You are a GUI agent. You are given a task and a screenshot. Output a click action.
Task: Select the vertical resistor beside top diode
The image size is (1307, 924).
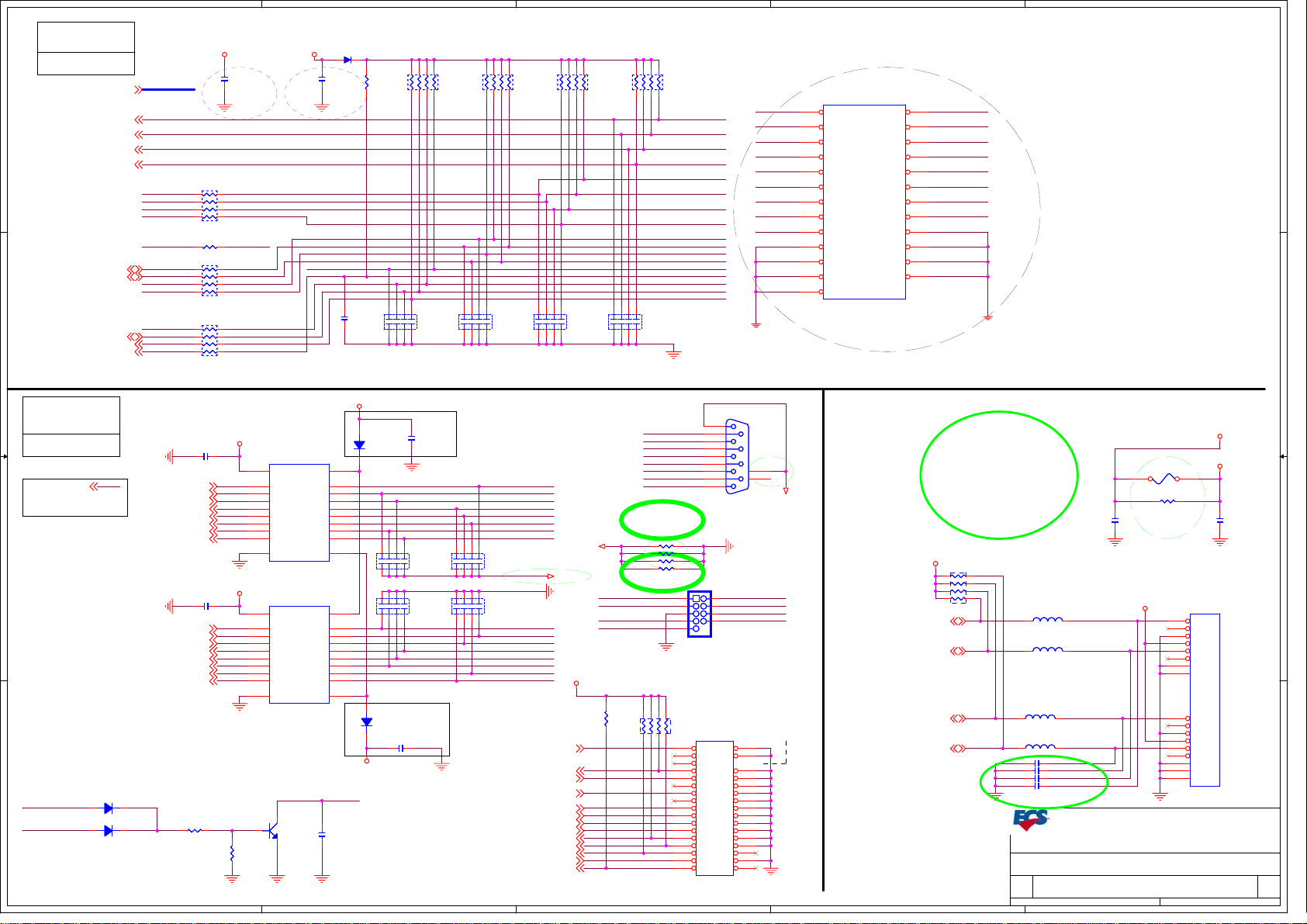click(367, 82)
